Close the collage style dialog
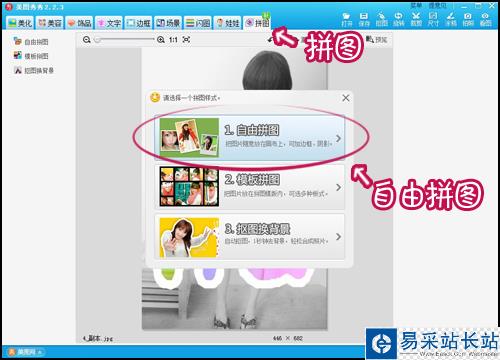 346,98
